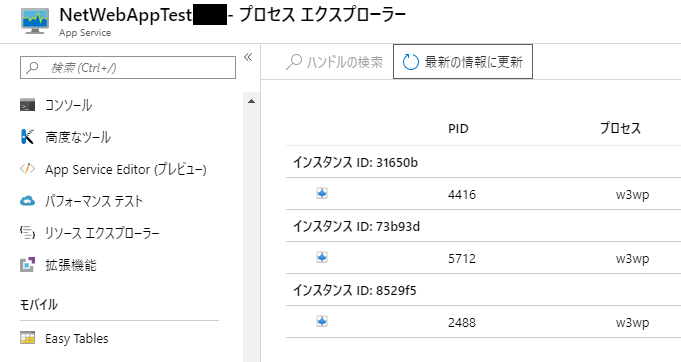The height and width of the screenshot is (362, 681).
Task: Click the プロセス column header
Action: coord(620,128)
